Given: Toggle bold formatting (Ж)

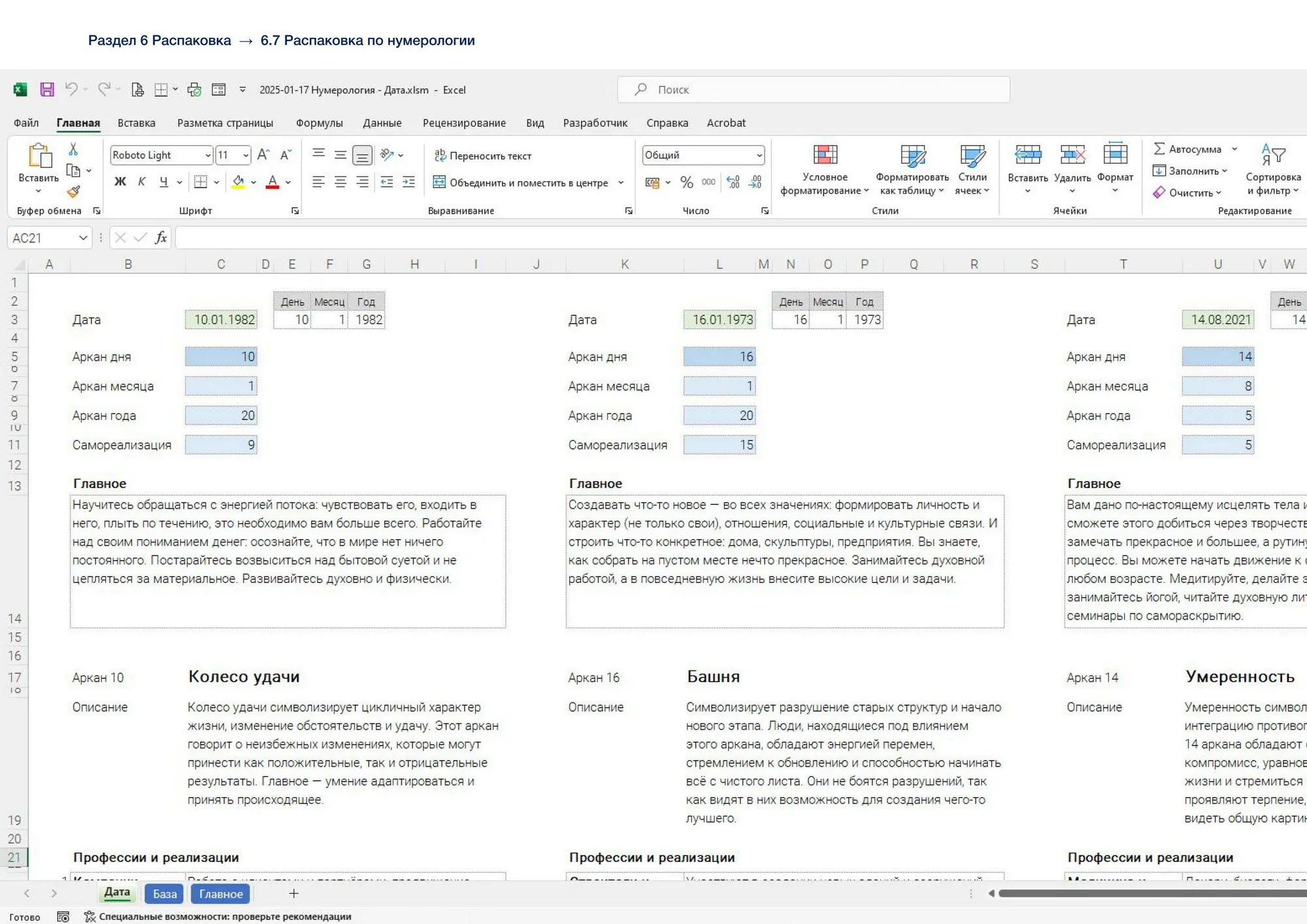Looking at the screenshot, I should pyautogui.click(x=120, y=182).
